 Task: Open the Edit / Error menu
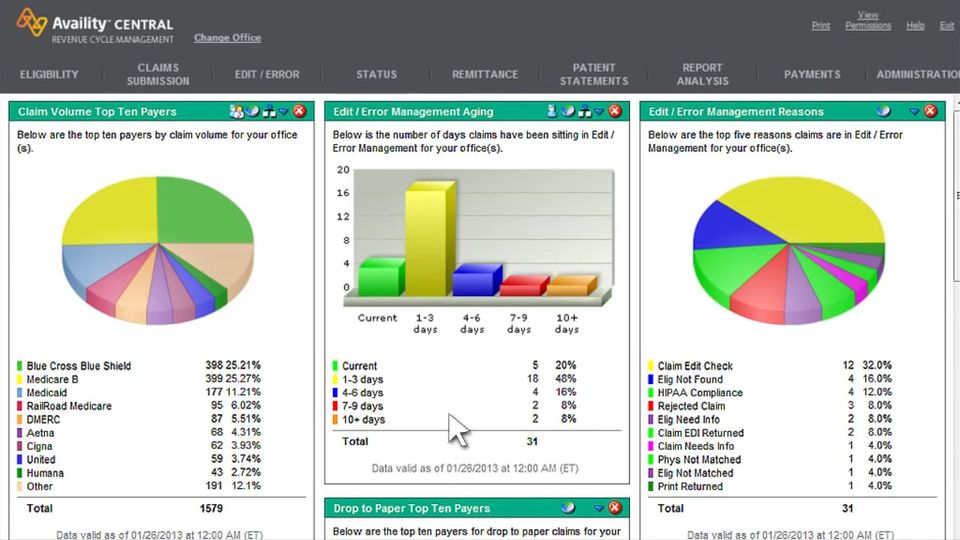click(267, 75)
